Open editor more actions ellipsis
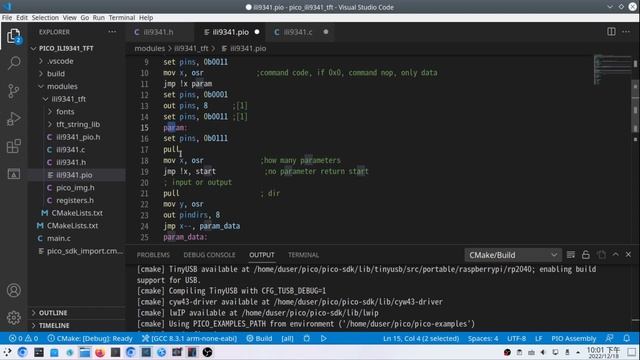640x360 pixels. tap(626, 32)
